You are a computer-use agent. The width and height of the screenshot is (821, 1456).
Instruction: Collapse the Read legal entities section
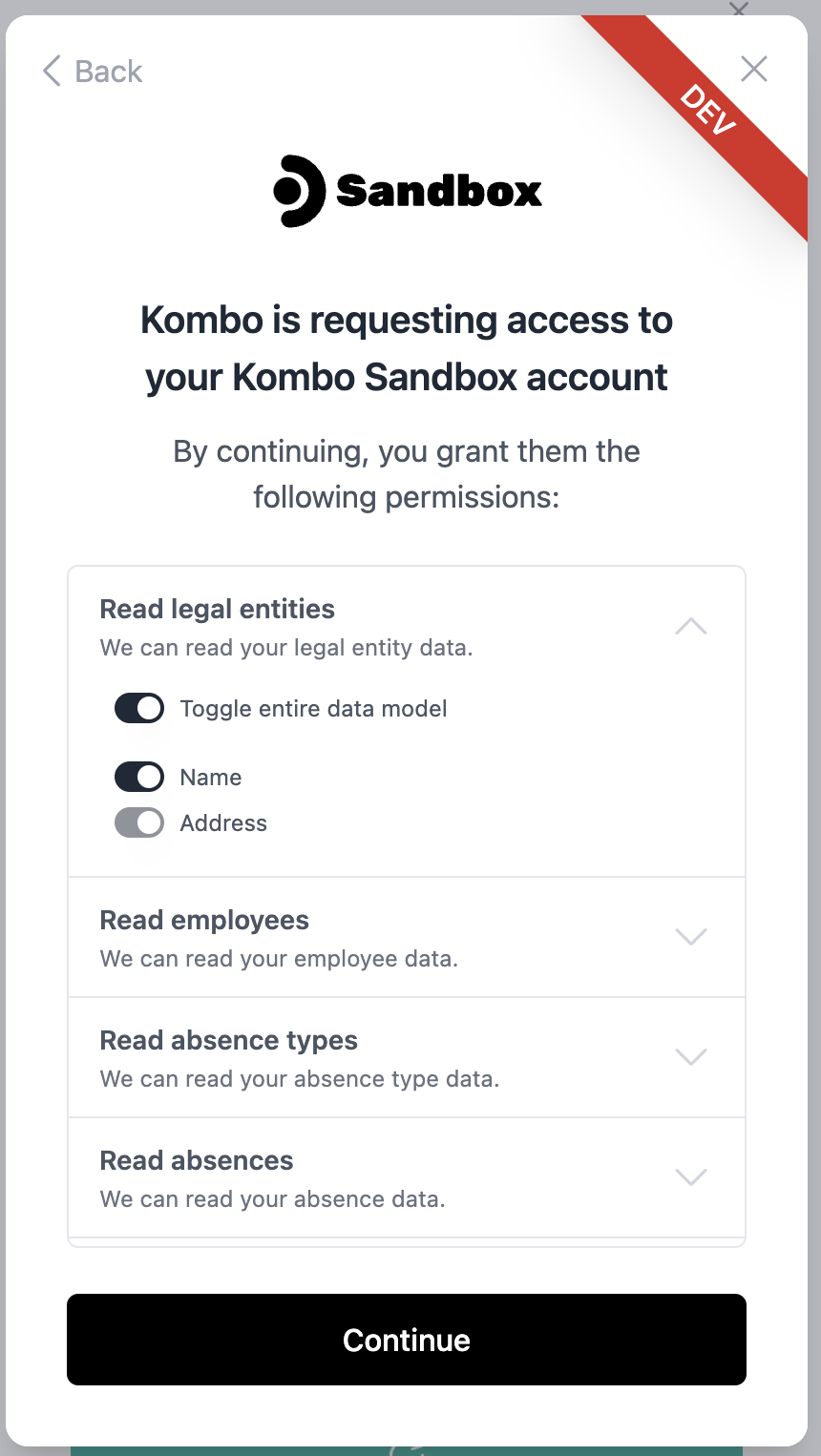(691, 627)
